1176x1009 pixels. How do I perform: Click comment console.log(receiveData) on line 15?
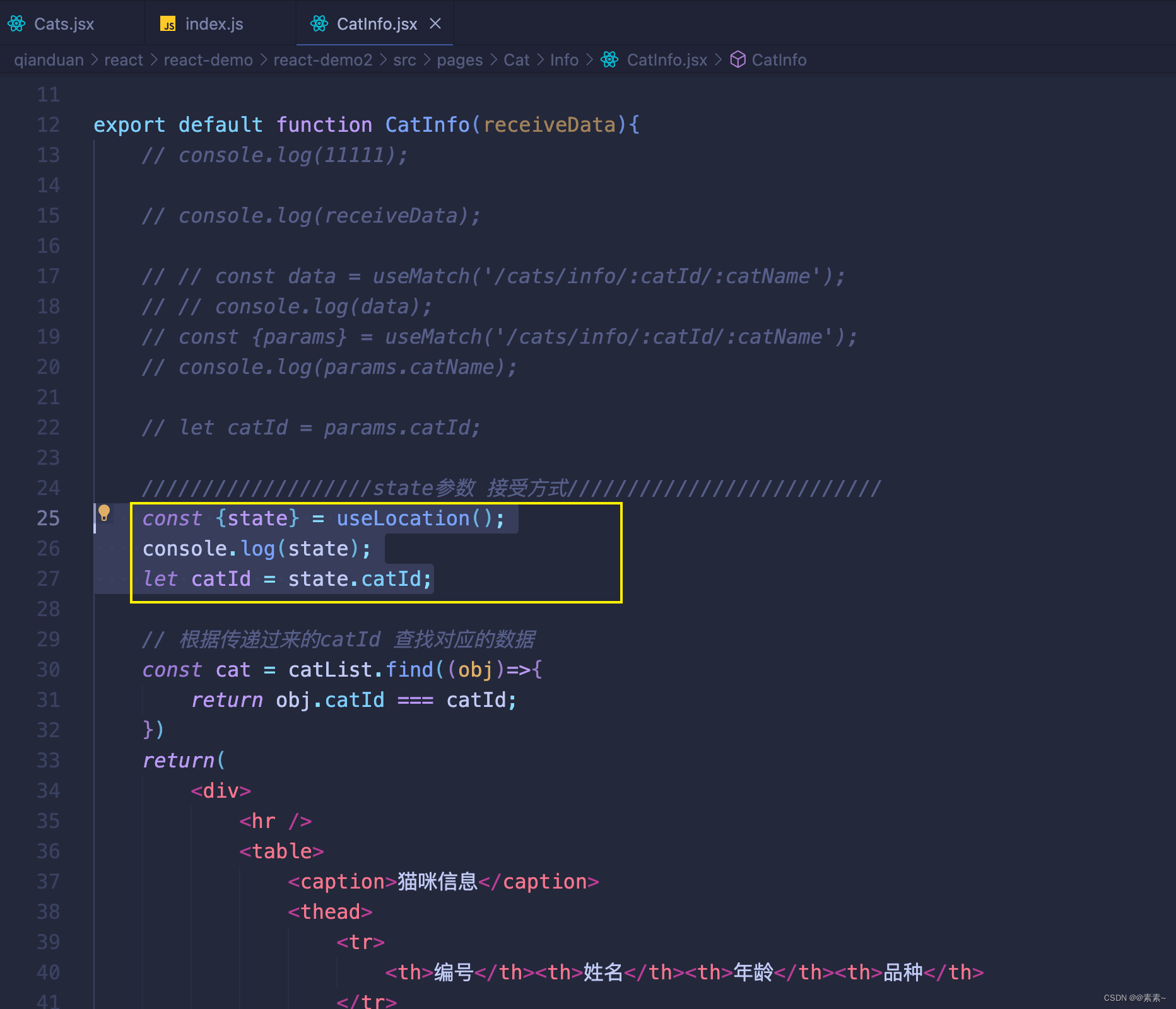pos(311,216)
